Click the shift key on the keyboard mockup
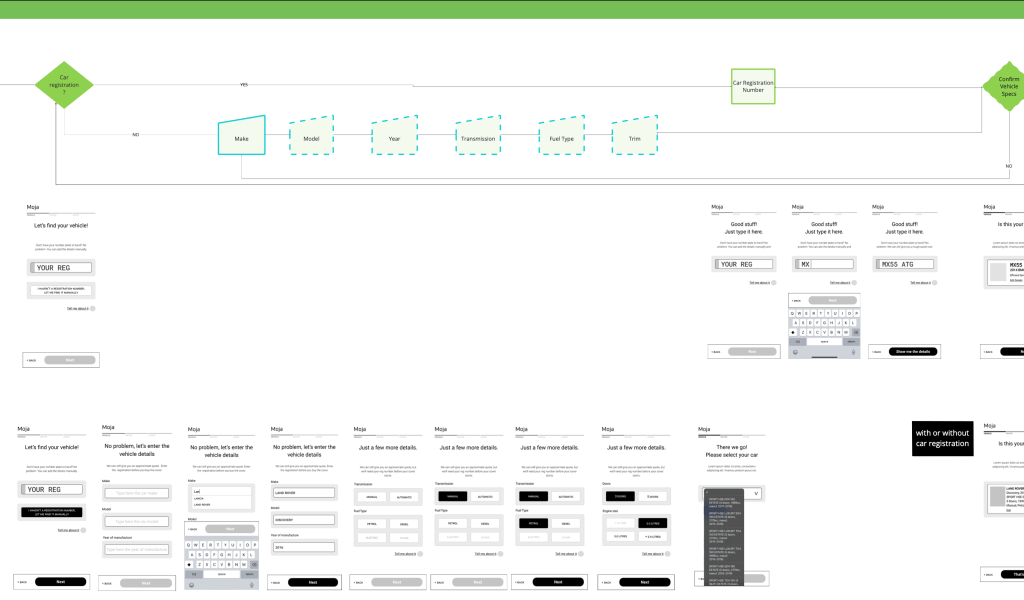The height and width of the screenshot is (600, 1024). [x=793, y=333]
